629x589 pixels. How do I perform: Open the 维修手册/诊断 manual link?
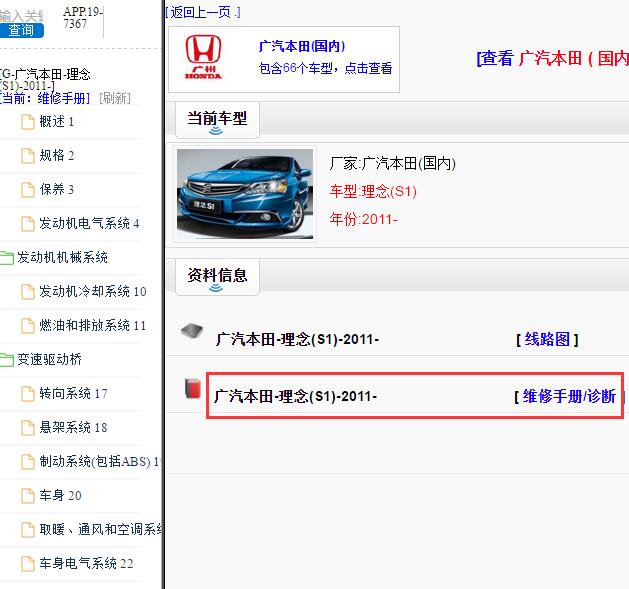pyautogui.click(x=569, y=396)
